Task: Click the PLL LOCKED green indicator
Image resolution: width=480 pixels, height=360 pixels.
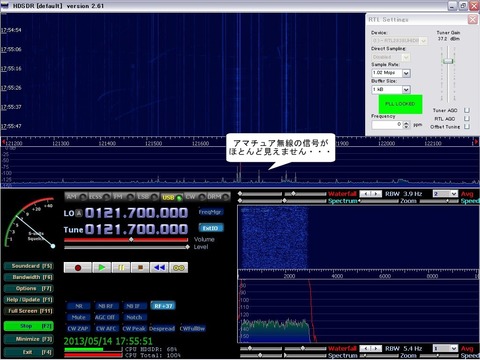Action: click(400, 104)
